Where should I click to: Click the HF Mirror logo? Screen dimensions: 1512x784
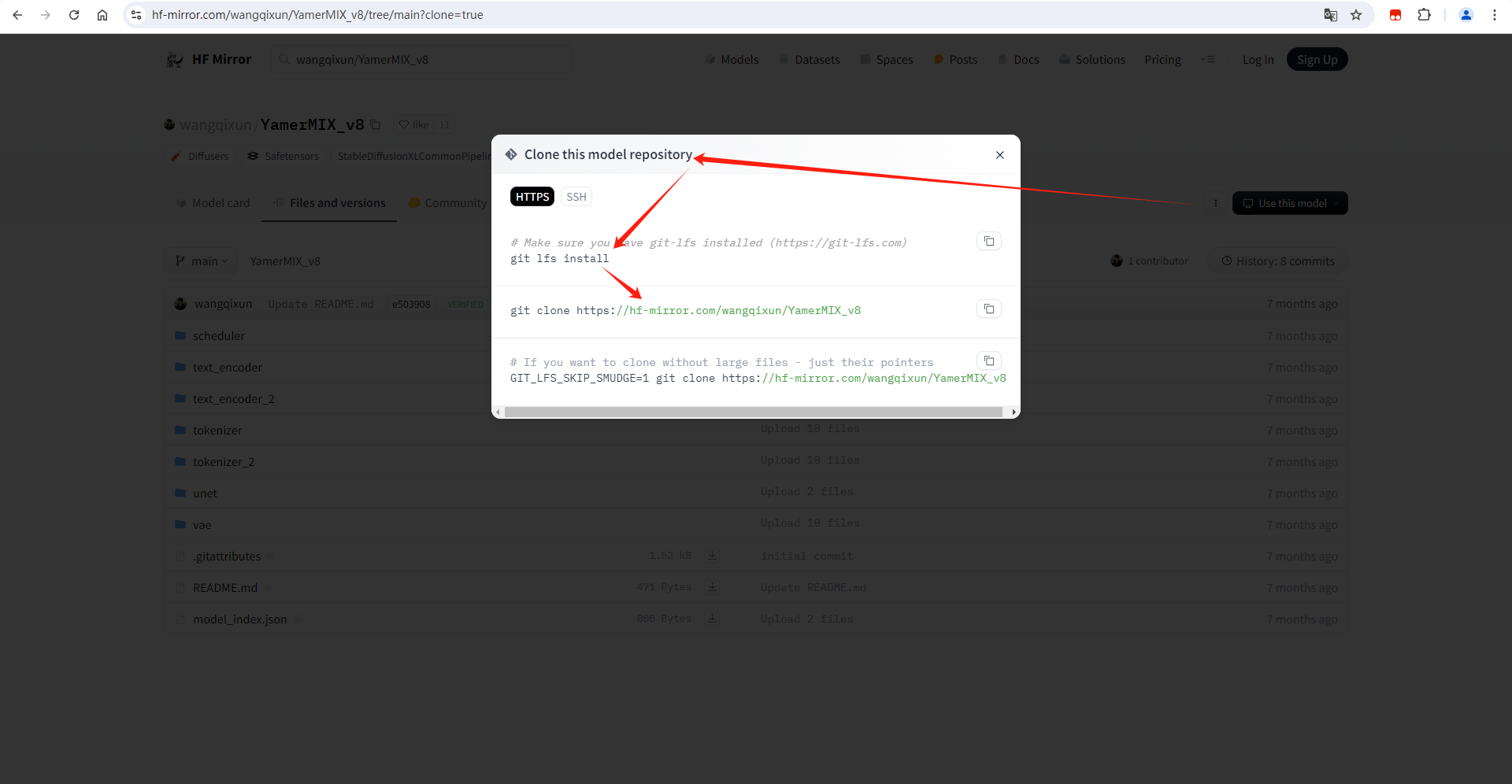(209, 60)
